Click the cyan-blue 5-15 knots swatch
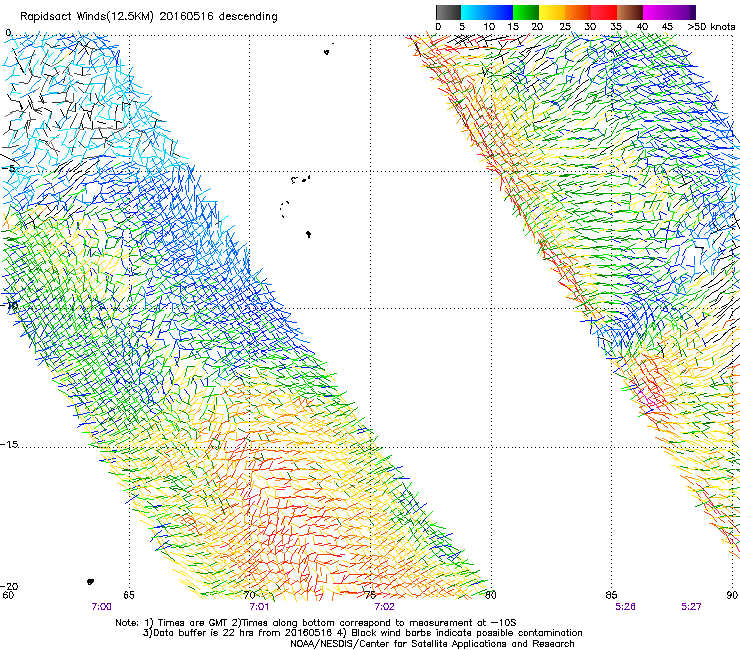This screenshot has height=650, width=740. (487, 12)
